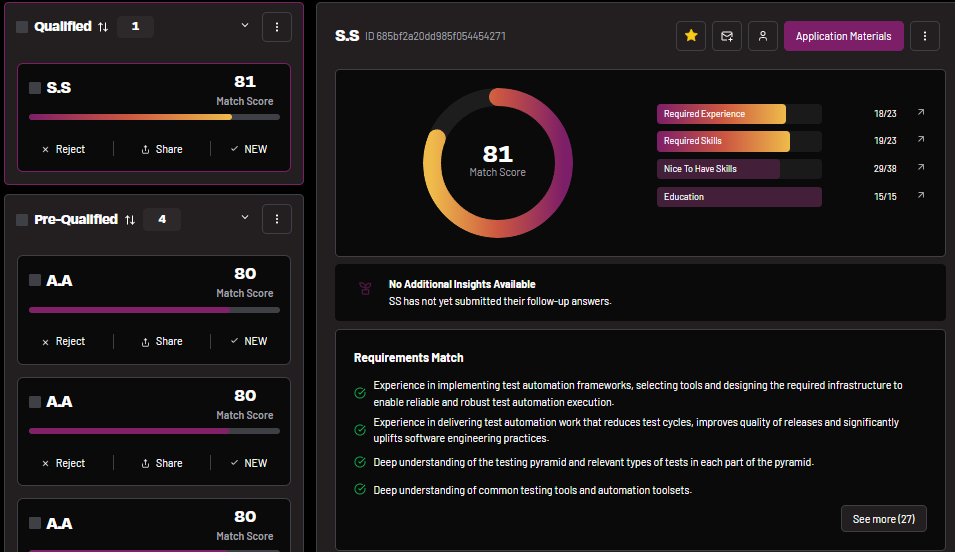Select all in Qualified section checkbox
955x552 pixels.
click(22, 27)
